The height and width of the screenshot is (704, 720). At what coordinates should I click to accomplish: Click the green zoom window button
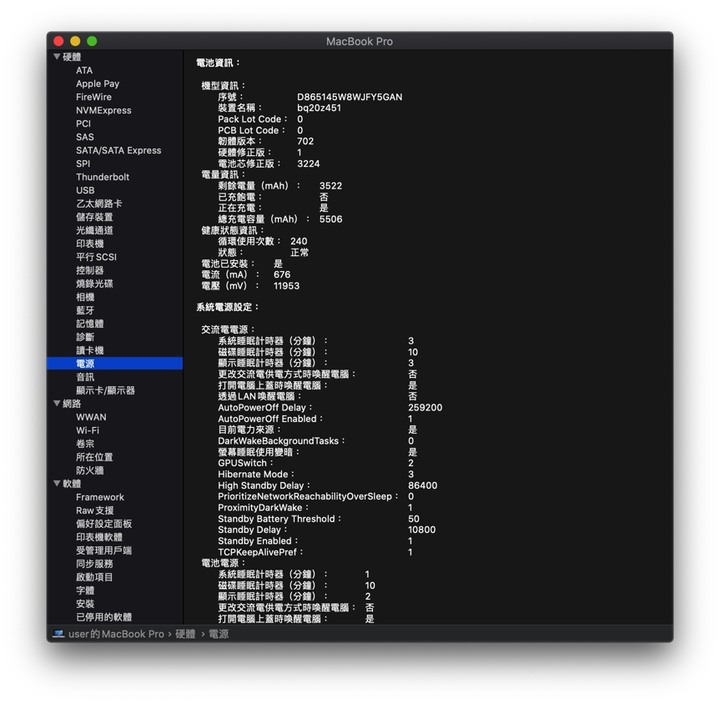92,41
